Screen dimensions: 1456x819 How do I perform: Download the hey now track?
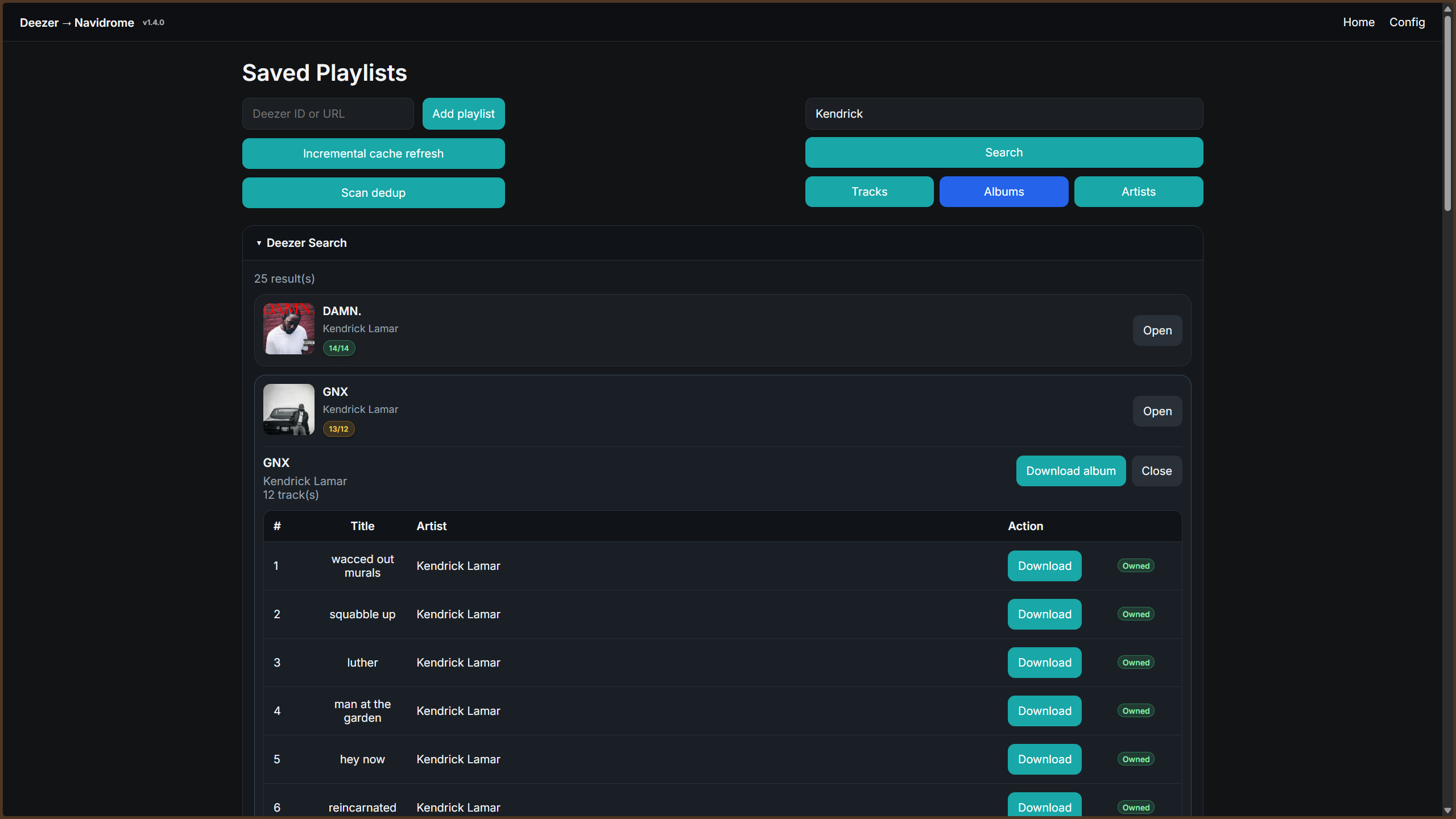[x=1045, y=759]
